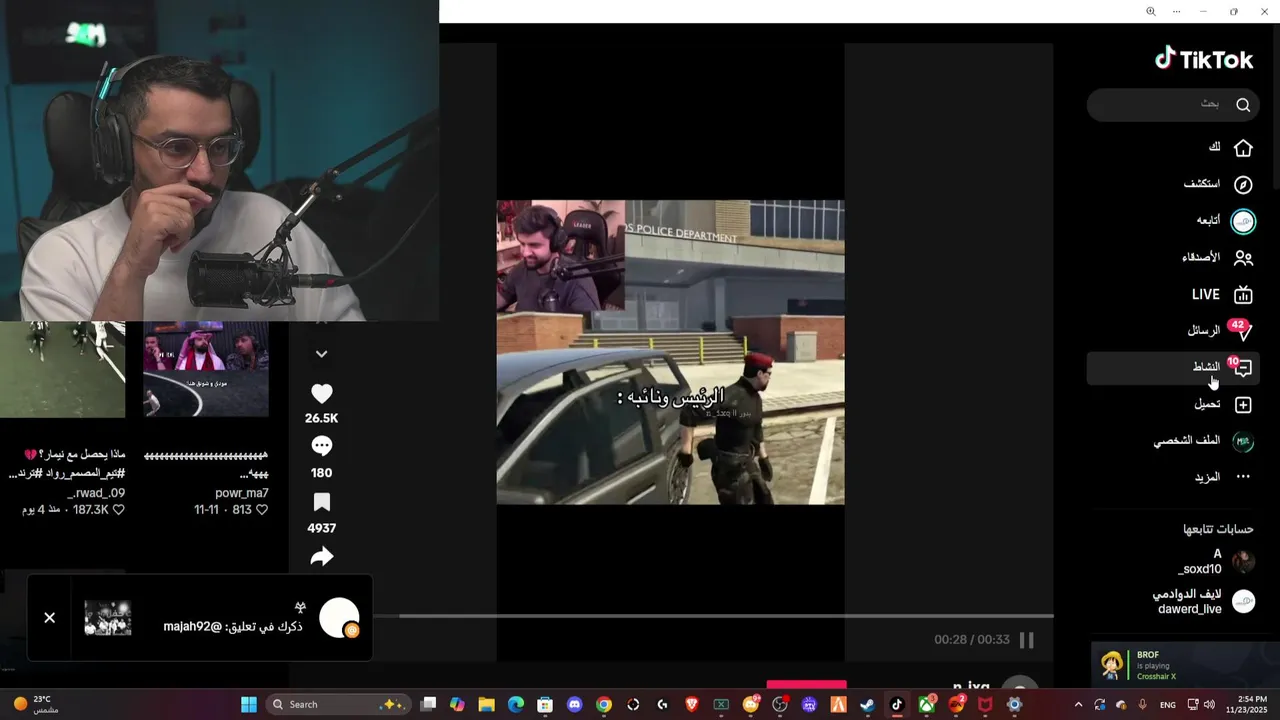Image resolution: width=1280 pixels, height=720 pixels.
Task: Click the TikTok logo
Action: coord(1204,59)
